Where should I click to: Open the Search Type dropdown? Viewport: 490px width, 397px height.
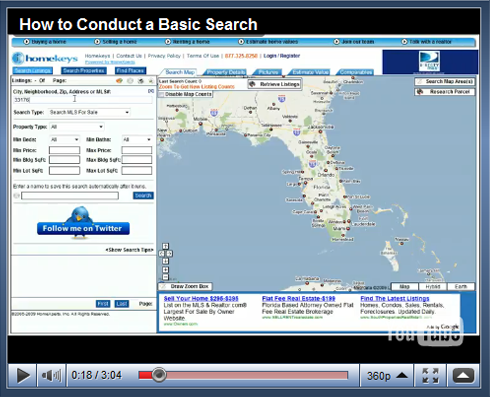coord(89,112)
